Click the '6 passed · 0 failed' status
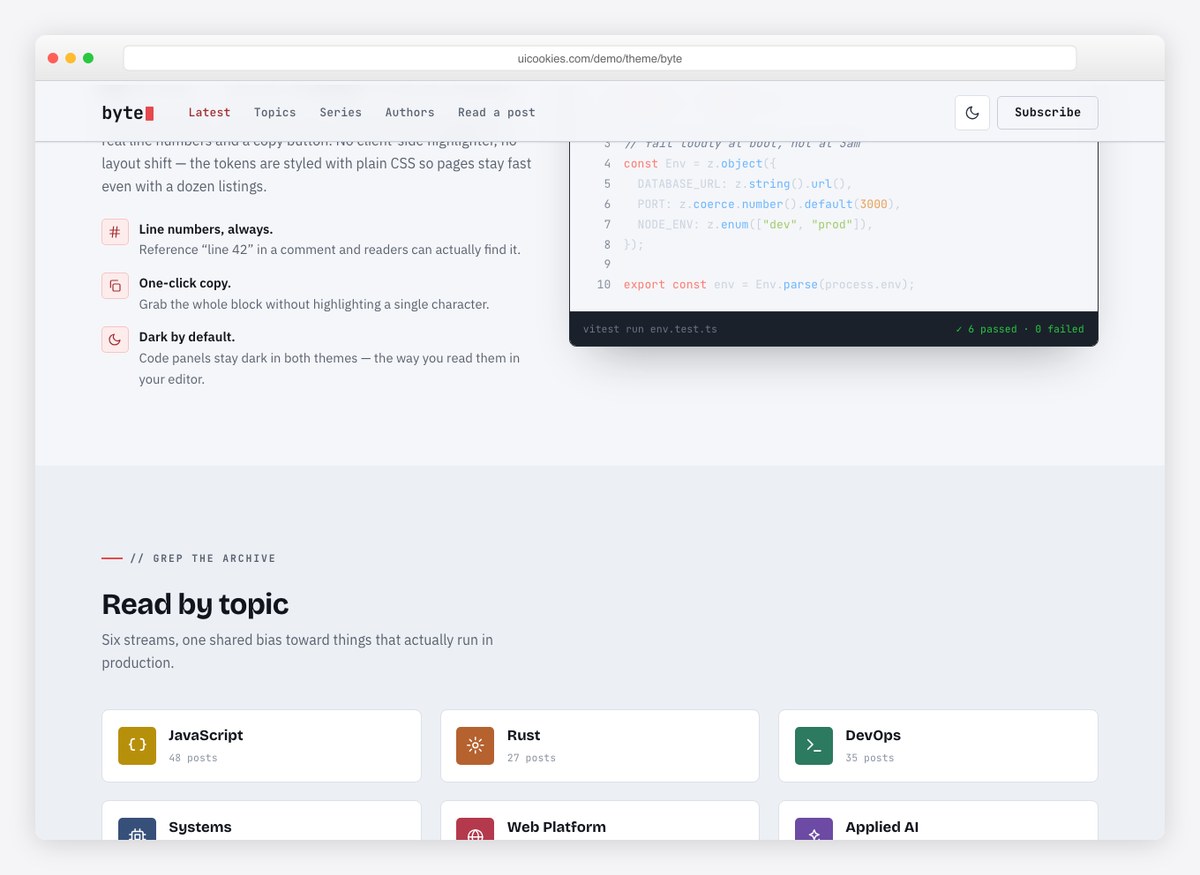 1019,329
